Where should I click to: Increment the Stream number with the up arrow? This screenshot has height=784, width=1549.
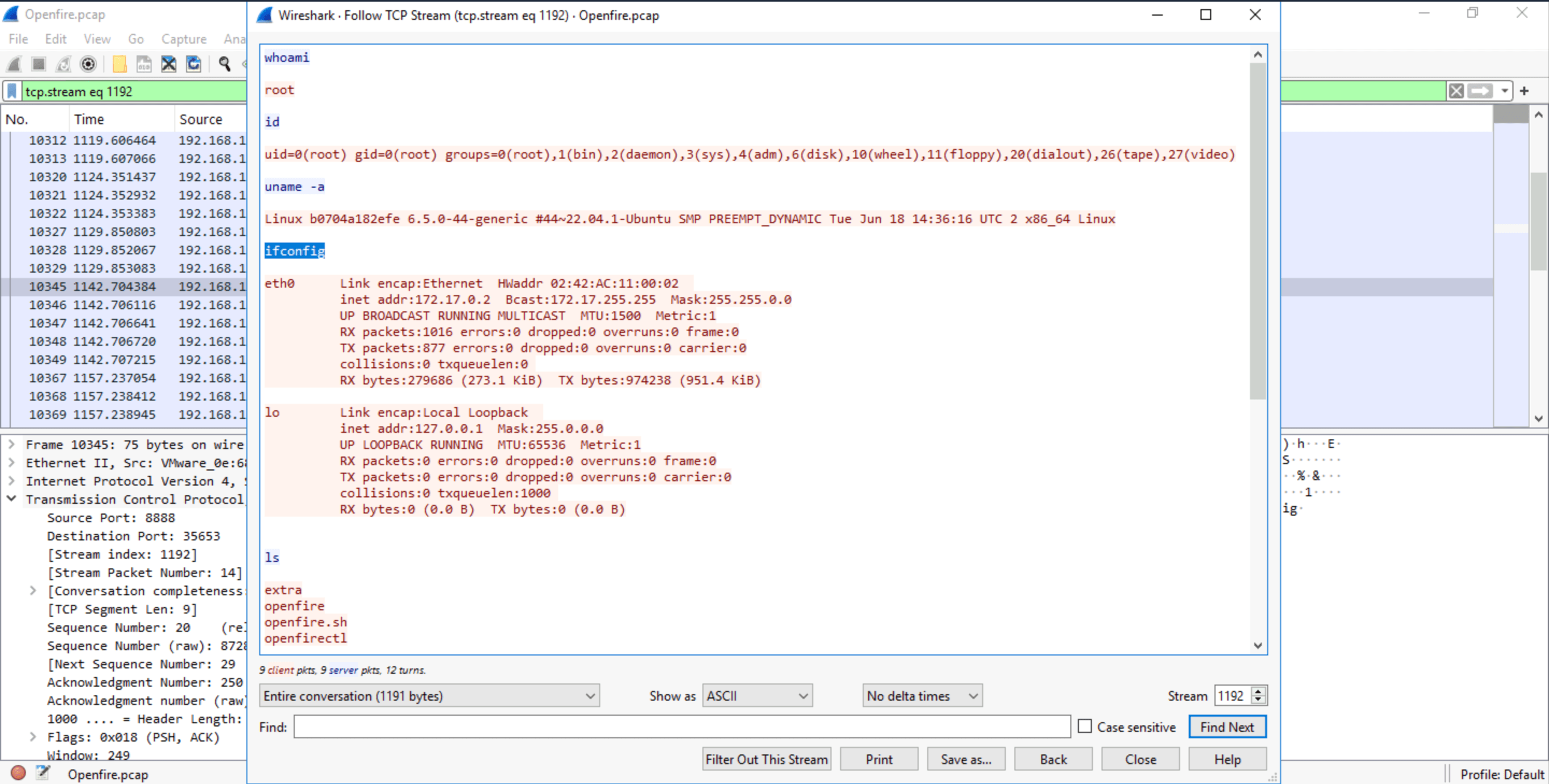pos(1259,692)
